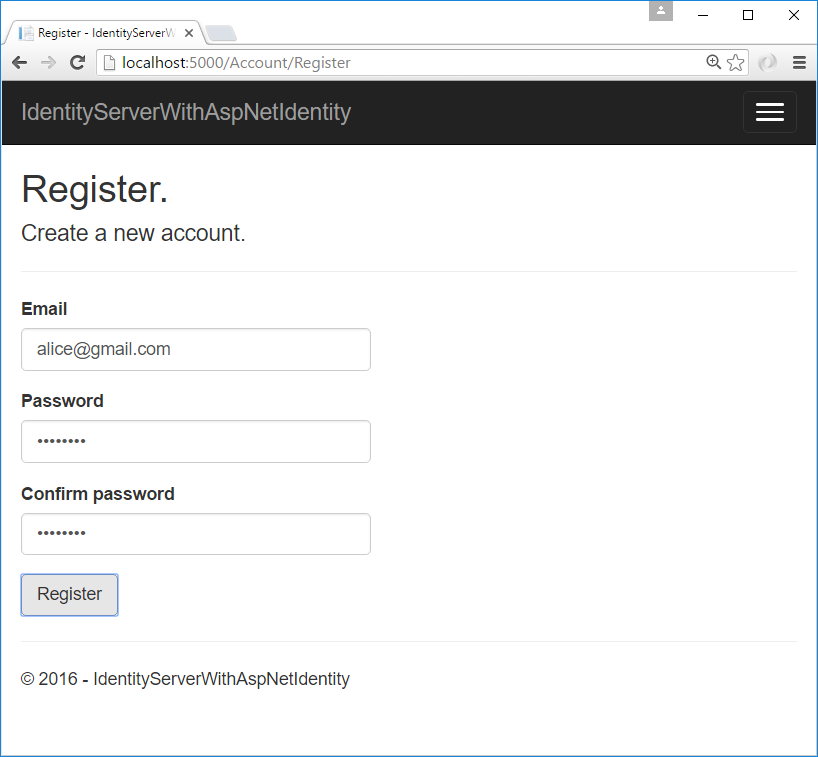Viewport: 818px width, 757px height.
Task: Click the Email field containing alice@gmail.com
Action: click(196, 350)
